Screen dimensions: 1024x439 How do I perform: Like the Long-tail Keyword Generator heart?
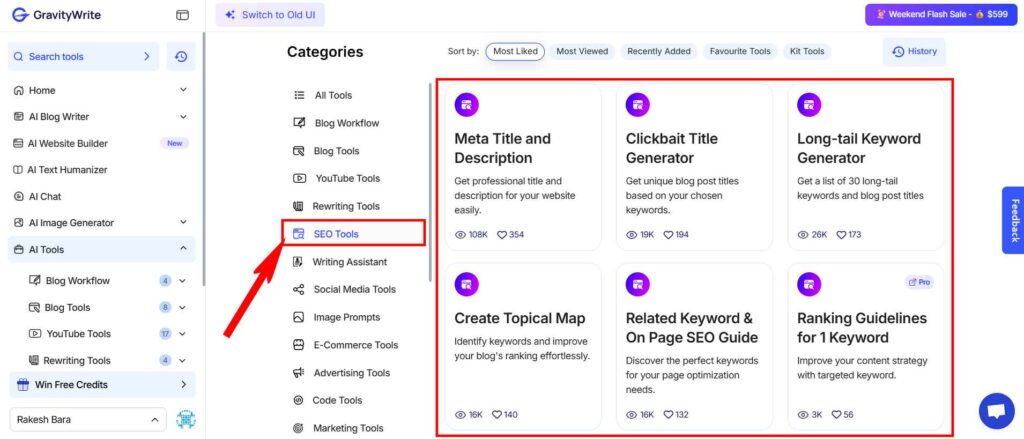(841, 235)
